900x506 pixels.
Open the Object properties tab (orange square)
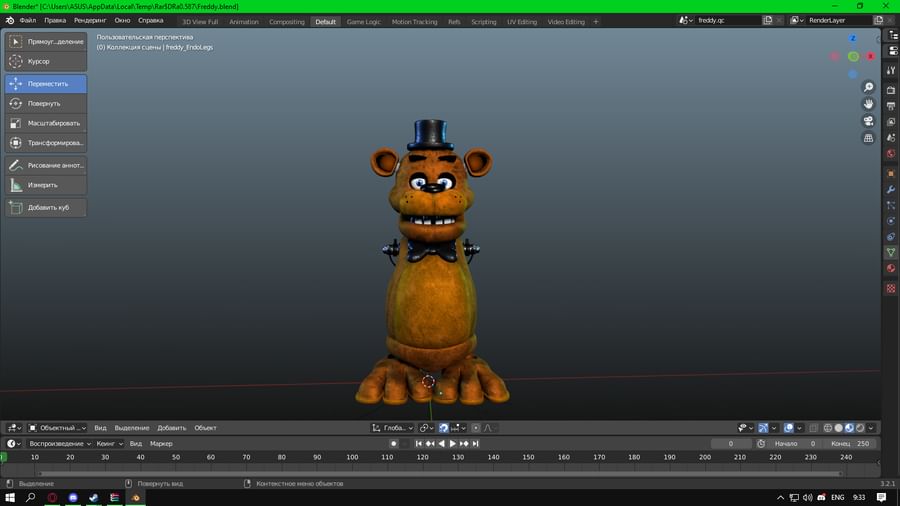891,173
